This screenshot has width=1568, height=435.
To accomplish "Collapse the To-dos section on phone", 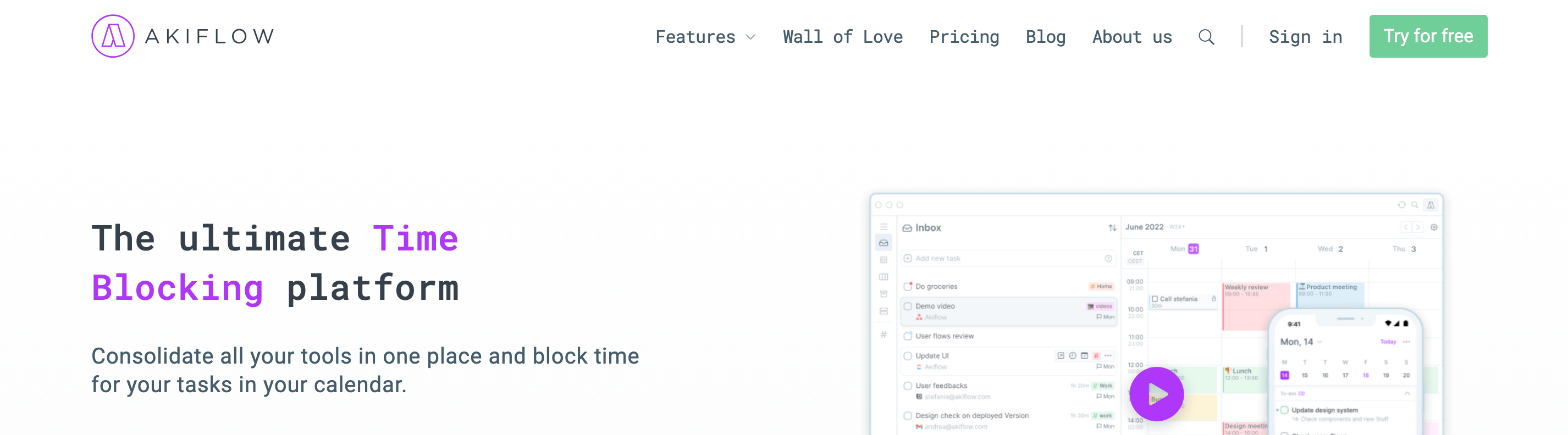I will click(x=1407, y=394).
